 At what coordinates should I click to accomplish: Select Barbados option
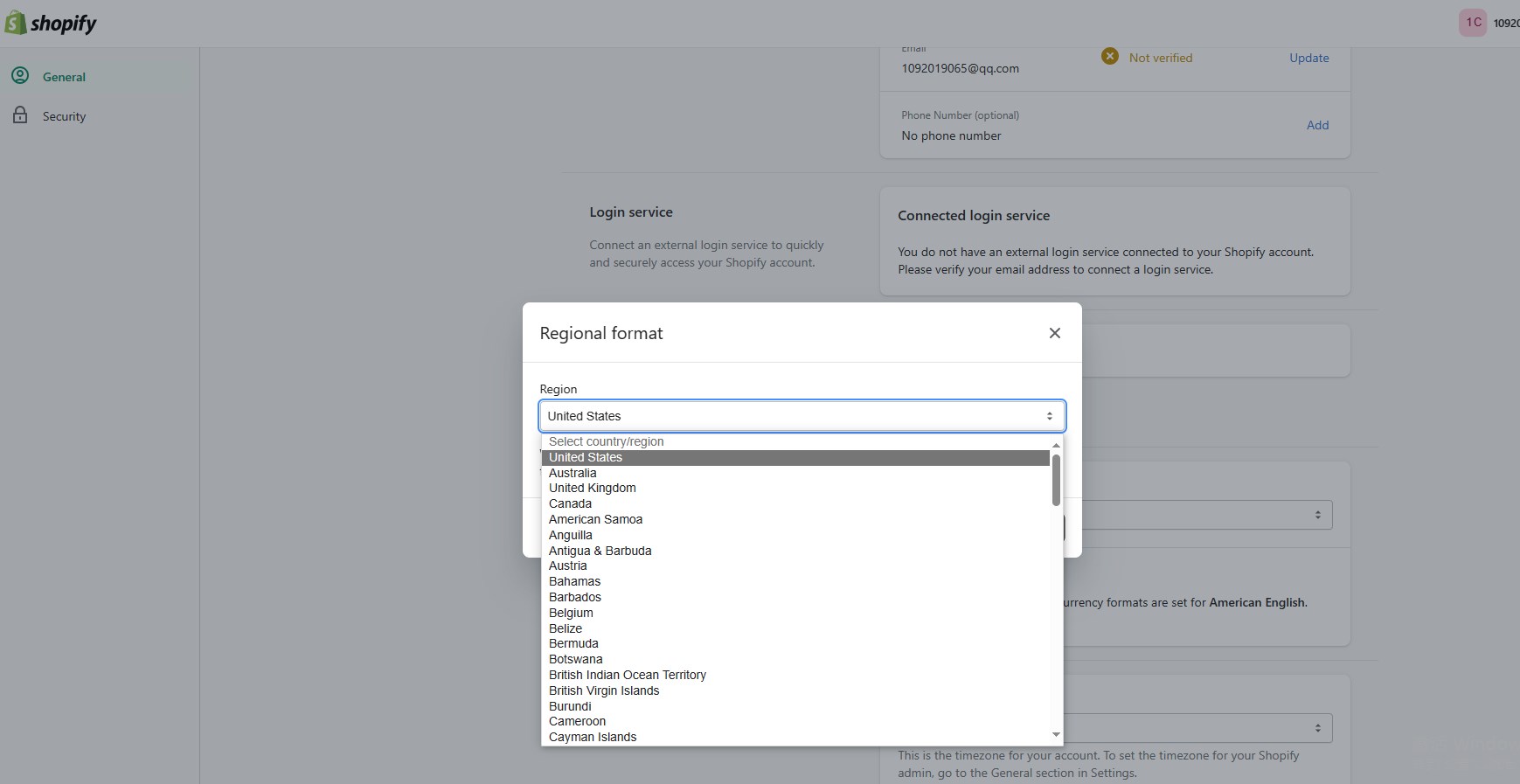coord(795,597)
